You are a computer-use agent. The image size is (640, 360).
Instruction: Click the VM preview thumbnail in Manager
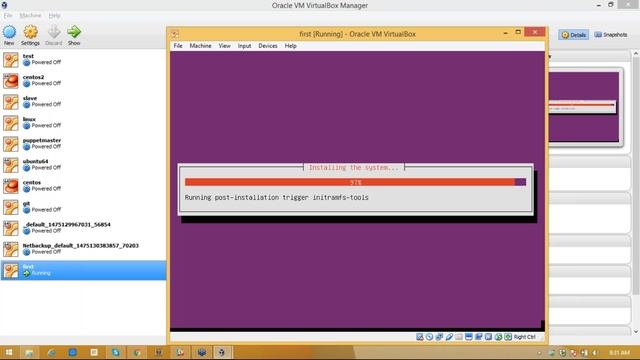583,107
